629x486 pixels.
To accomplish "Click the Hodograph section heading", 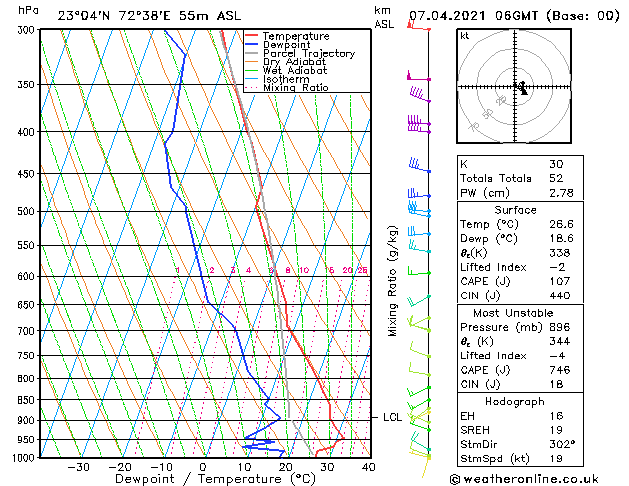I will pos(515,401).
